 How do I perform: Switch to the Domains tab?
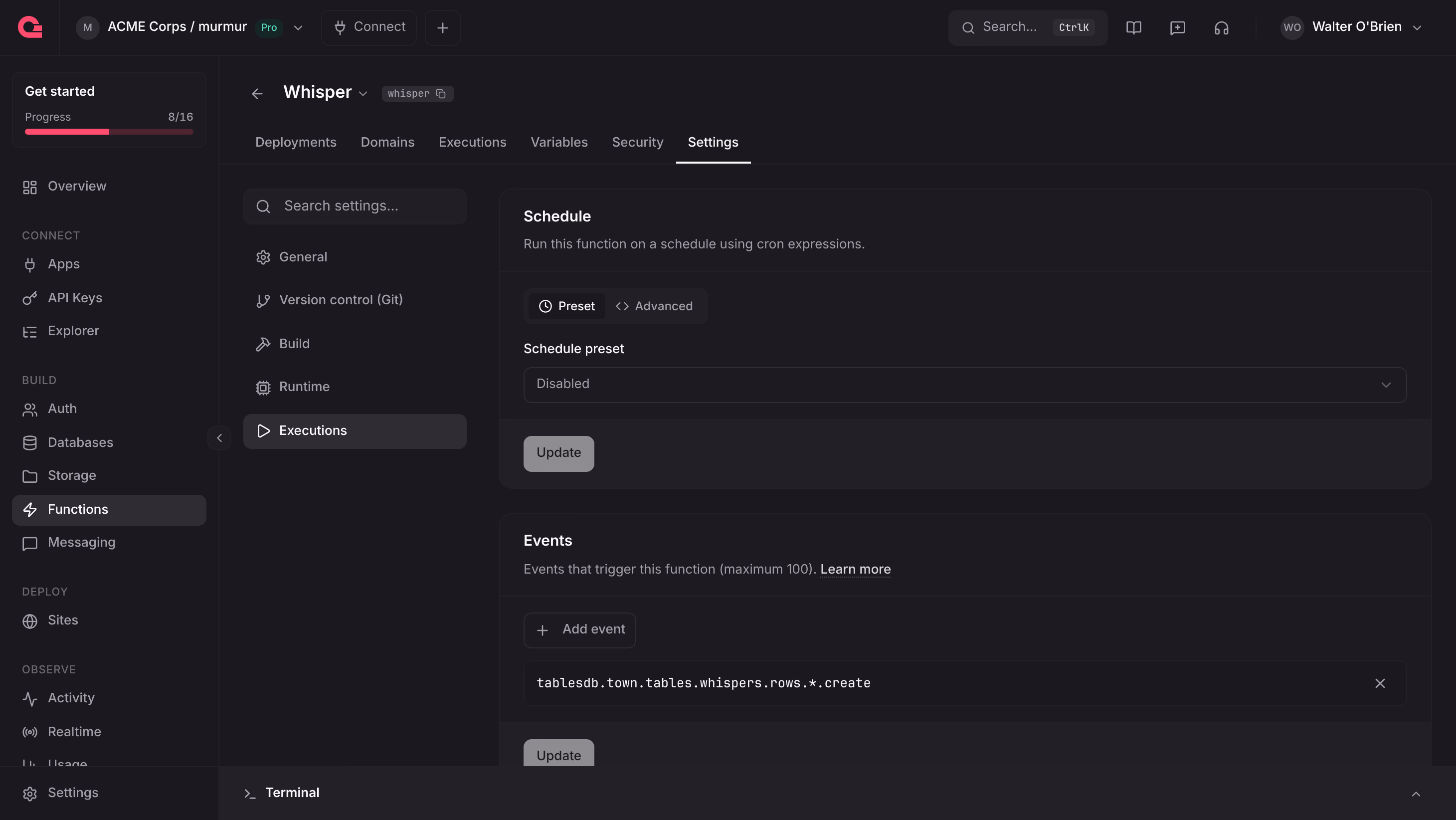[388, 143]
